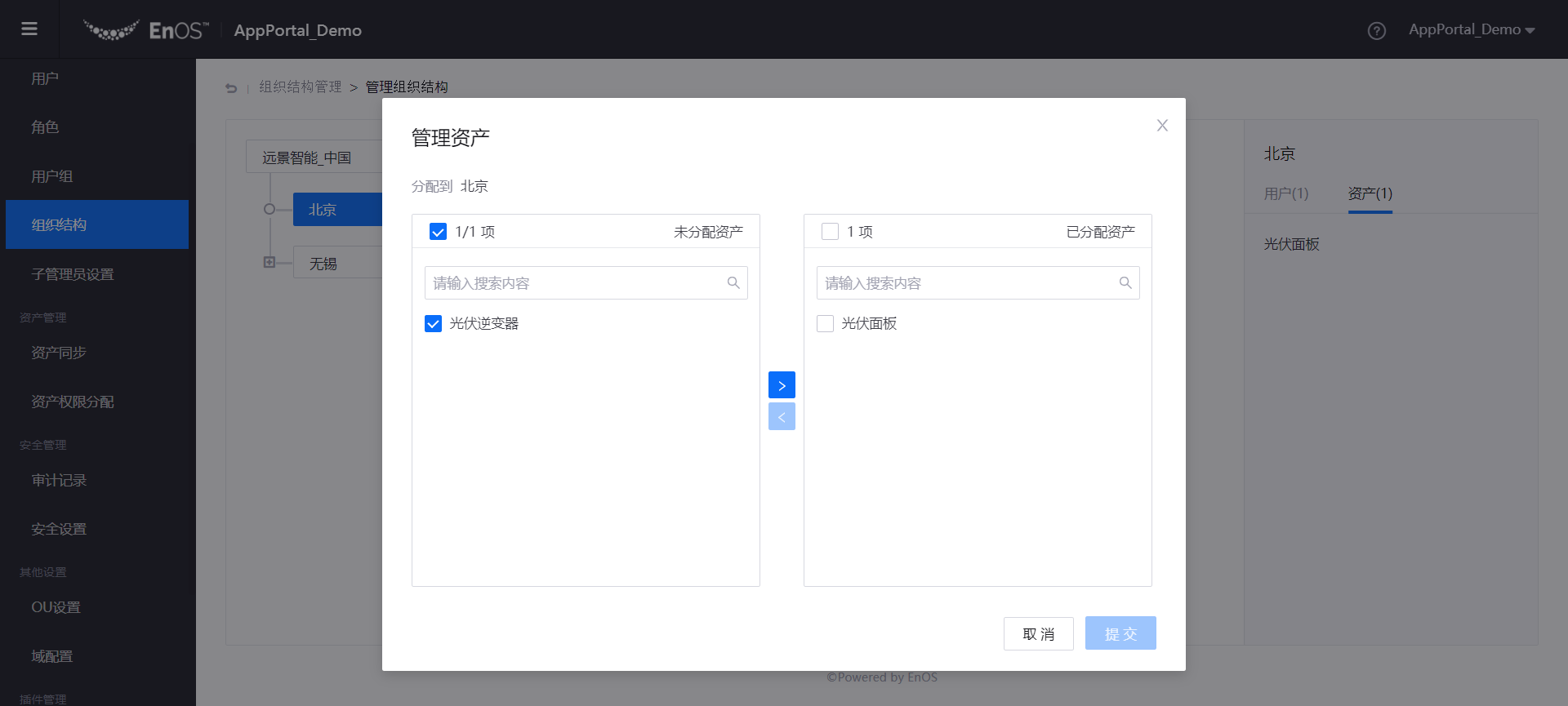Close the 管理资产 dialog
The width and height of the screenshot is (1568, 706).
pos(1161,126)
